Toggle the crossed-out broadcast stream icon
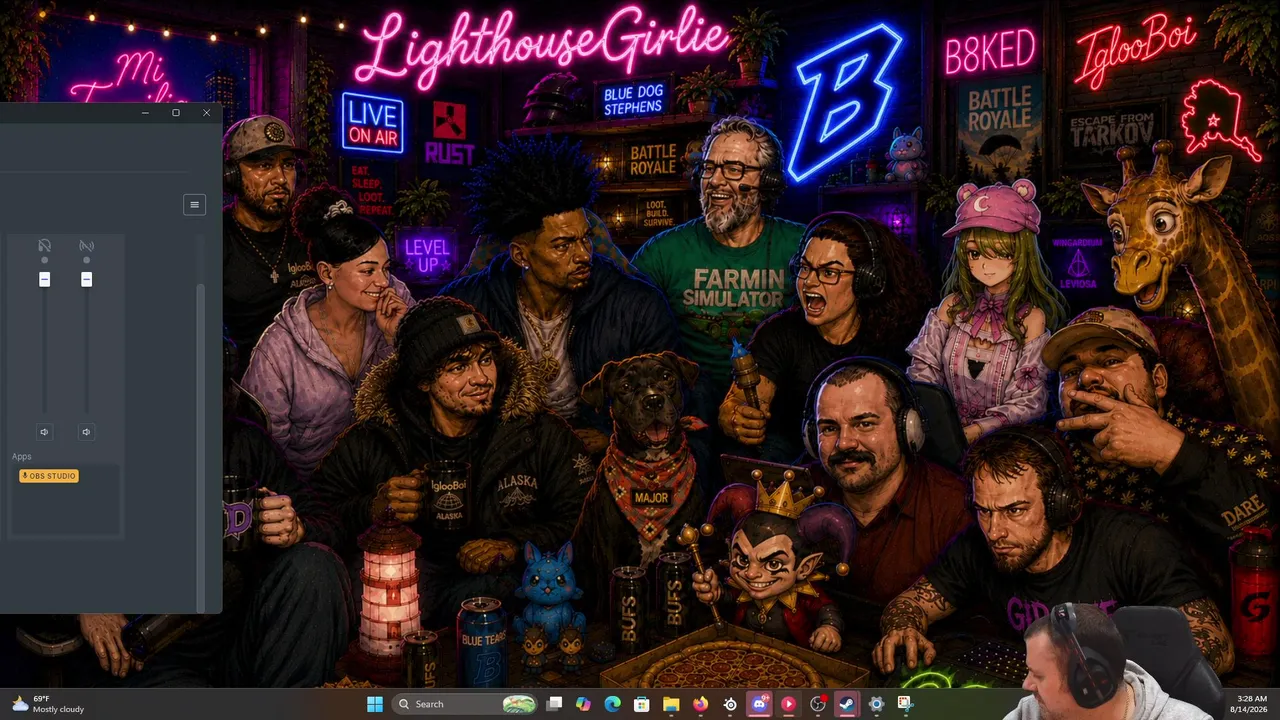This screenshot has width=1280, height=720. point(86,245)
